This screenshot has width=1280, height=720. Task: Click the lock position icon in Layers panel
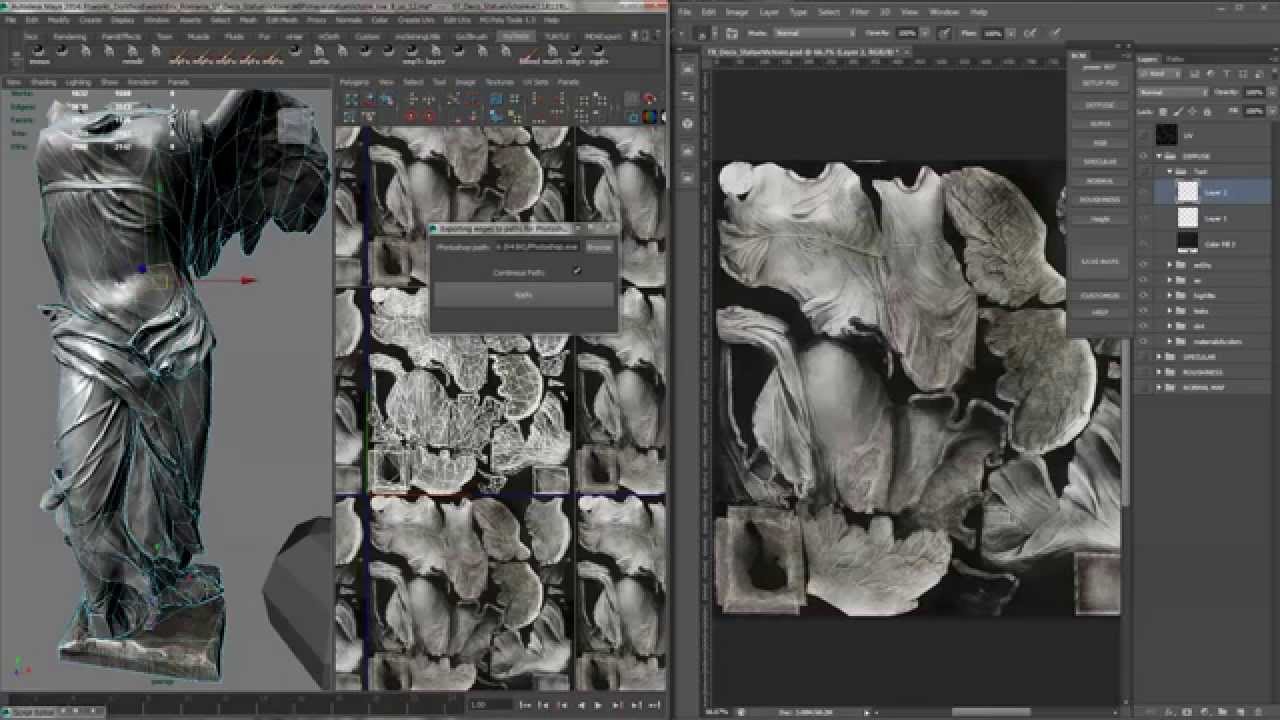click(x=1190, y=111)
